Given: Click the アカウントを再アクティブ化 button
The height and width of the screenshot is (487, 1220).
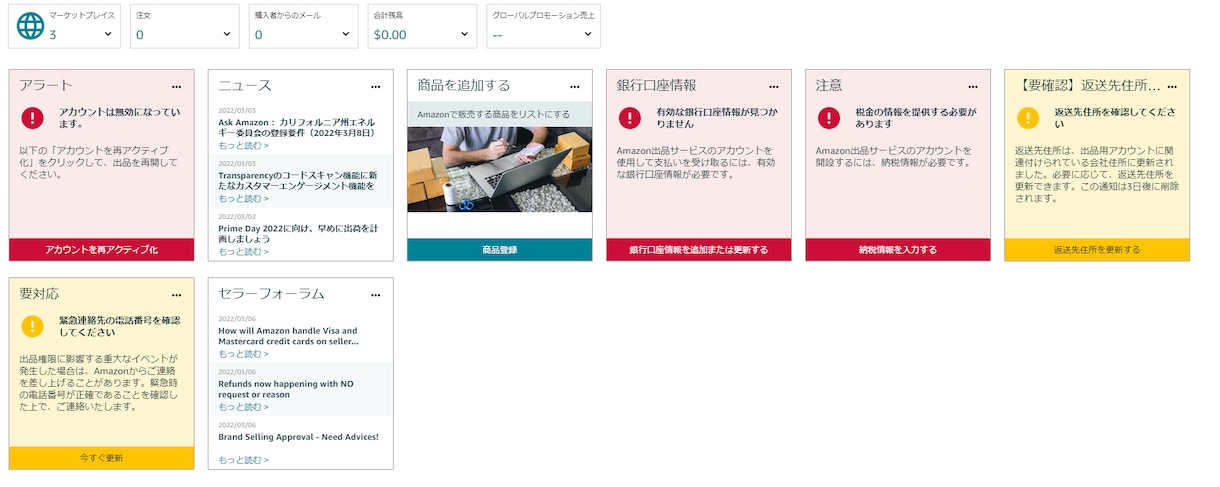Looking at the screenshot, I should coord(101,250).
